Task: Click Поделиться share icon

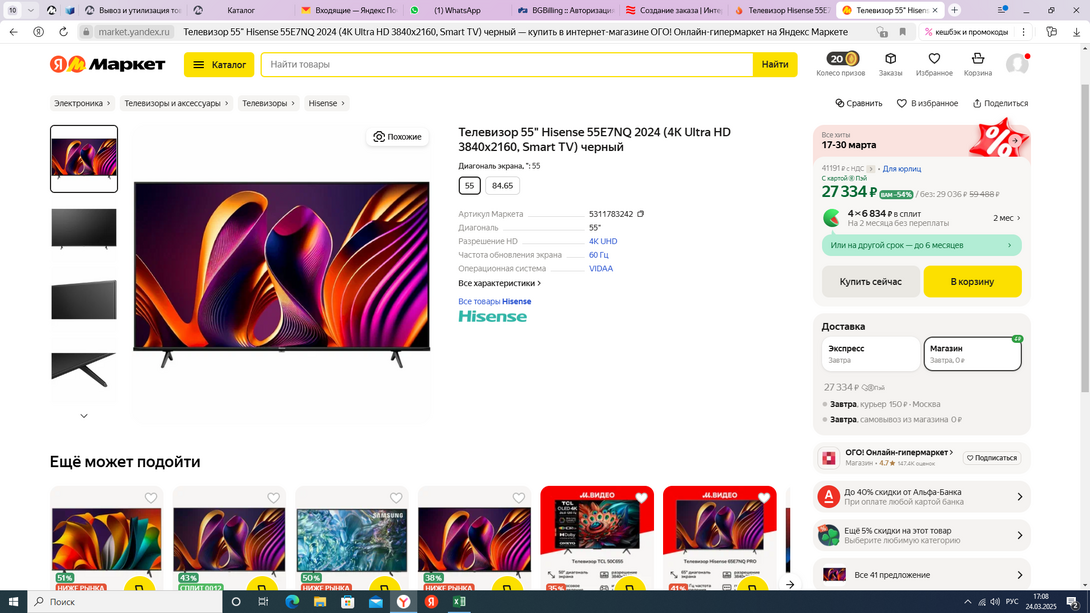Action: pos(1000,103)
